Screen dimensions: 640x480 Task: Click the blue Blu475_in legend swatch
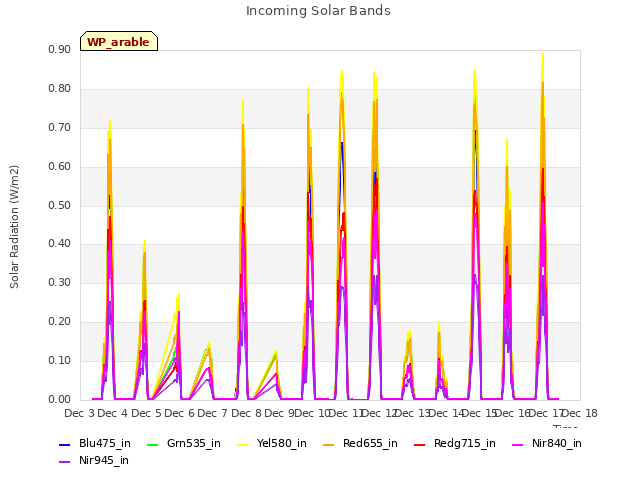[64, 445]
